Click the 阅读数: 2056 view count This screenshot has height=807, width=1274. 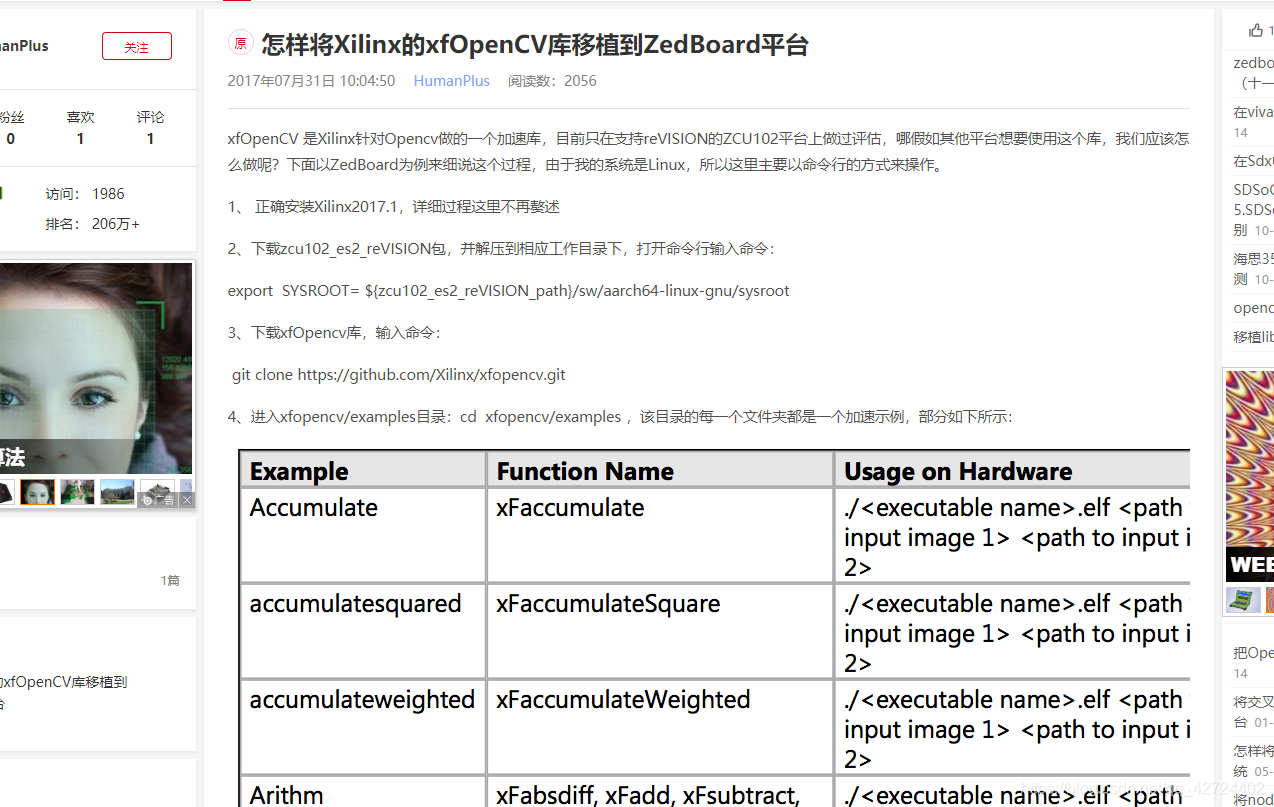click(552, 81)
